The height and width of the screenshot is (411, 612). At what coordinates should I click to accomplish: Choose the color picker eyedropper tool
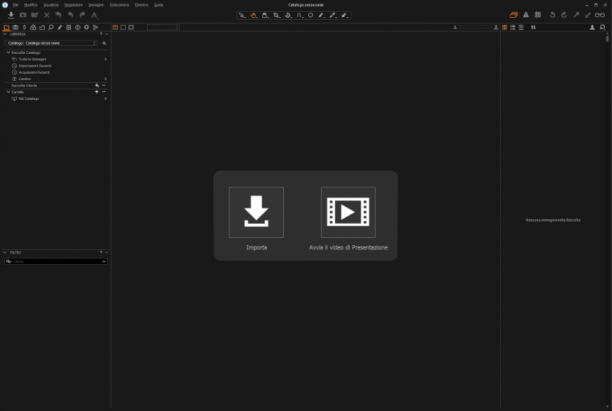333,16
